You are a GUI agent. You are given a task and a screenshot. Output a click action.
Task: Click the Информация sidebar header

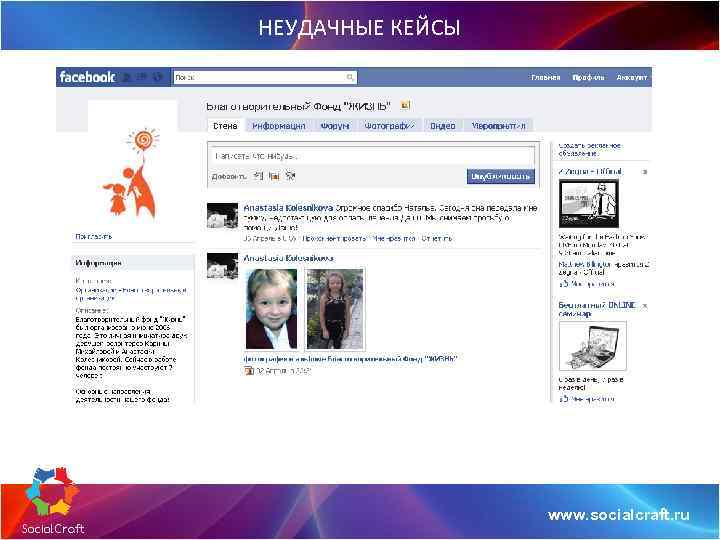click(133, 263)
